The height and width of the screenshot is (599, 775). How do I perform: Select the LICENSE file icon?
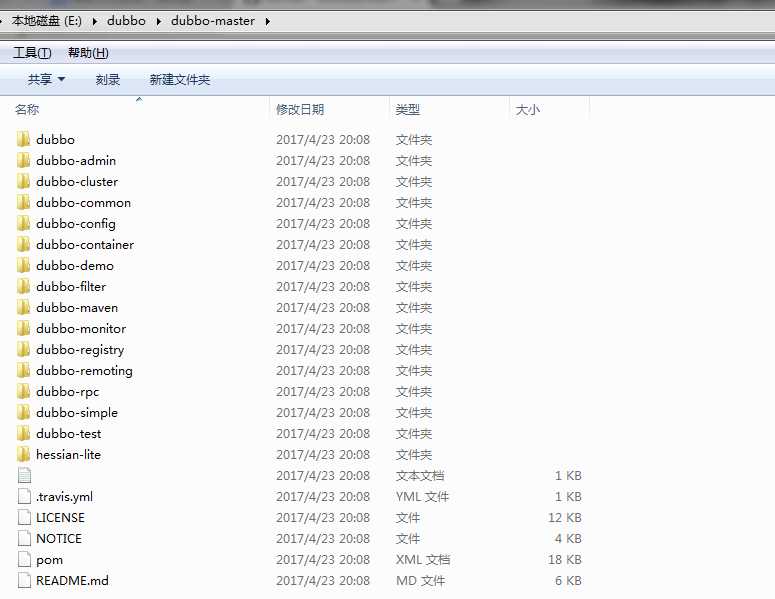coord(24,517)
